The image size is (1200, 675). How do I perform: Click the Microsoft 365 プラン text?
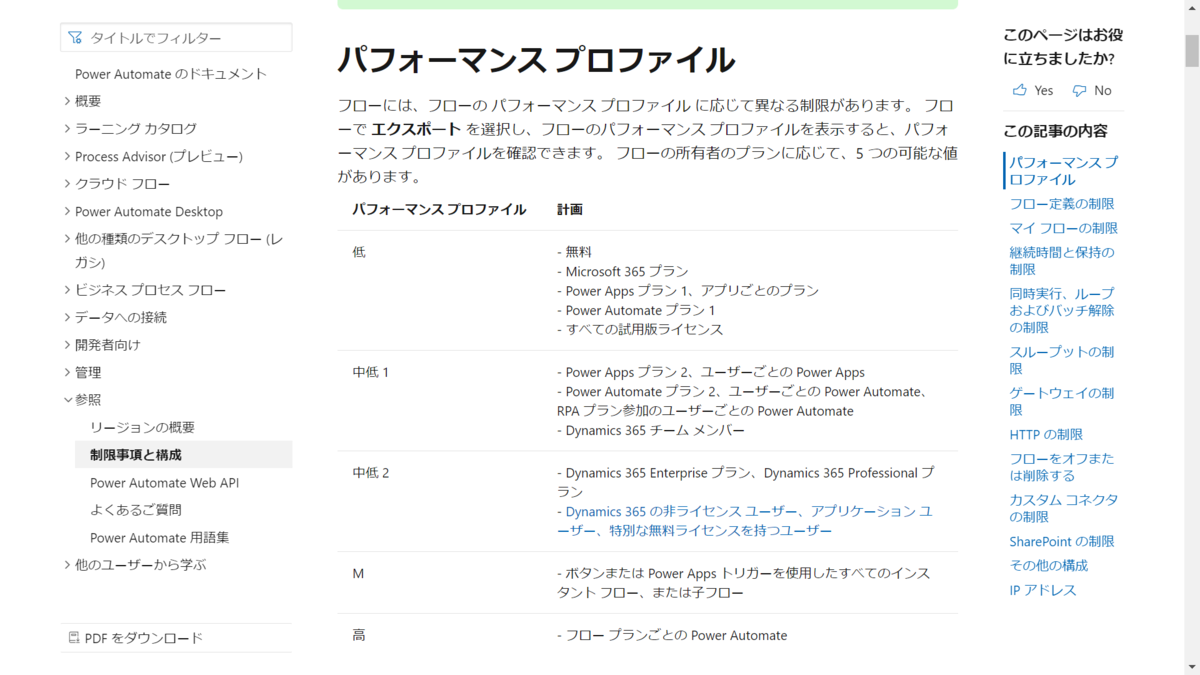[x=627, y=271]
